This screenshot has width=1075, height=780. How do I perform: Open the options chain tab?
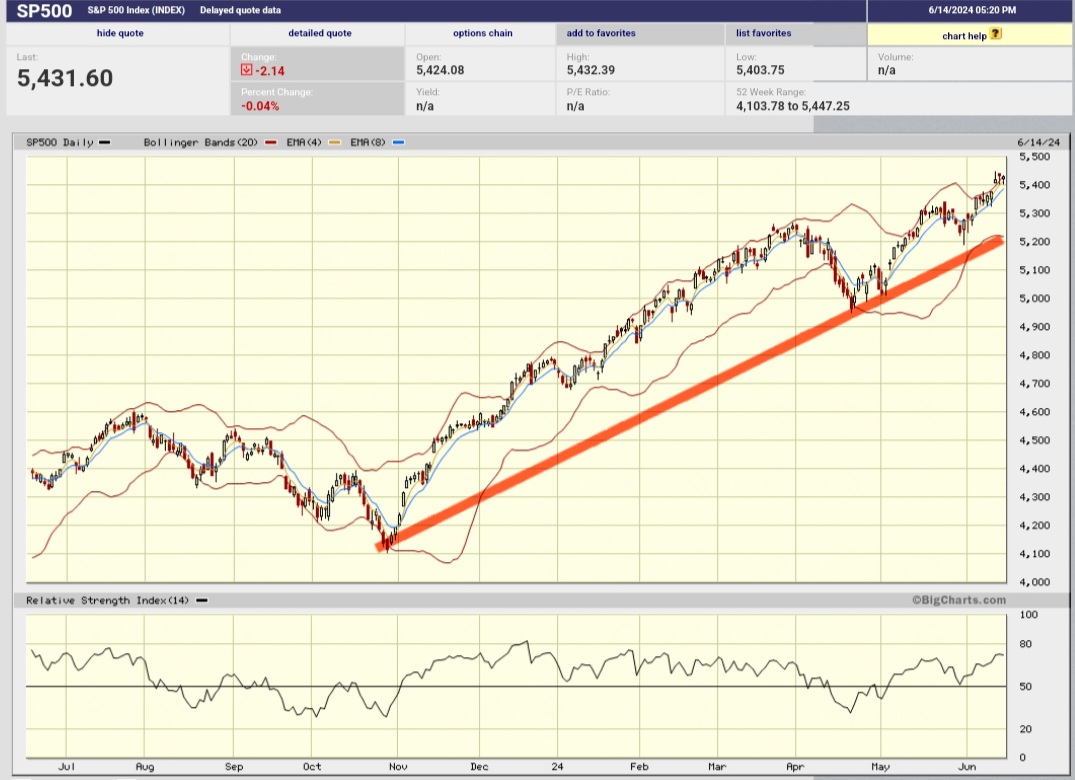pos(482,32)
